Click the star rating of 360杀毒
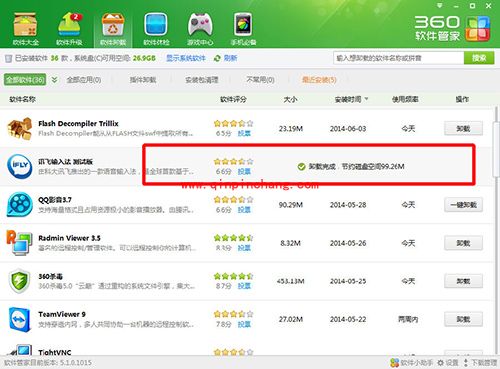The width and height of the screenshot is (500, 369). pos(234,276)
